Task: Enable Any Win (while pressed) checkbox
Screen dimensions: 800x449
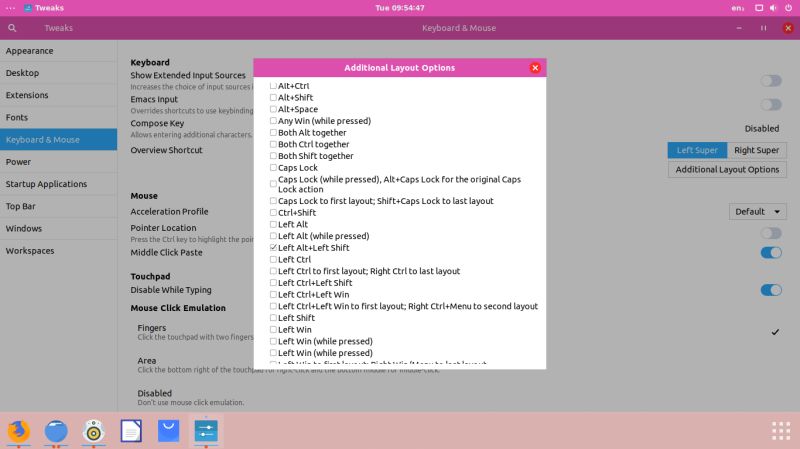Action: (x=273, y=121)
